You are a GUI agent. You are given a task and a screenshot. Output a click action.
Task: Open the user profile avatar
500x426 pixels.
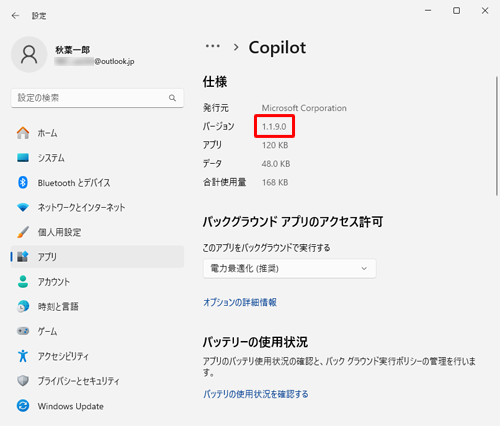(x=29, y=55)
